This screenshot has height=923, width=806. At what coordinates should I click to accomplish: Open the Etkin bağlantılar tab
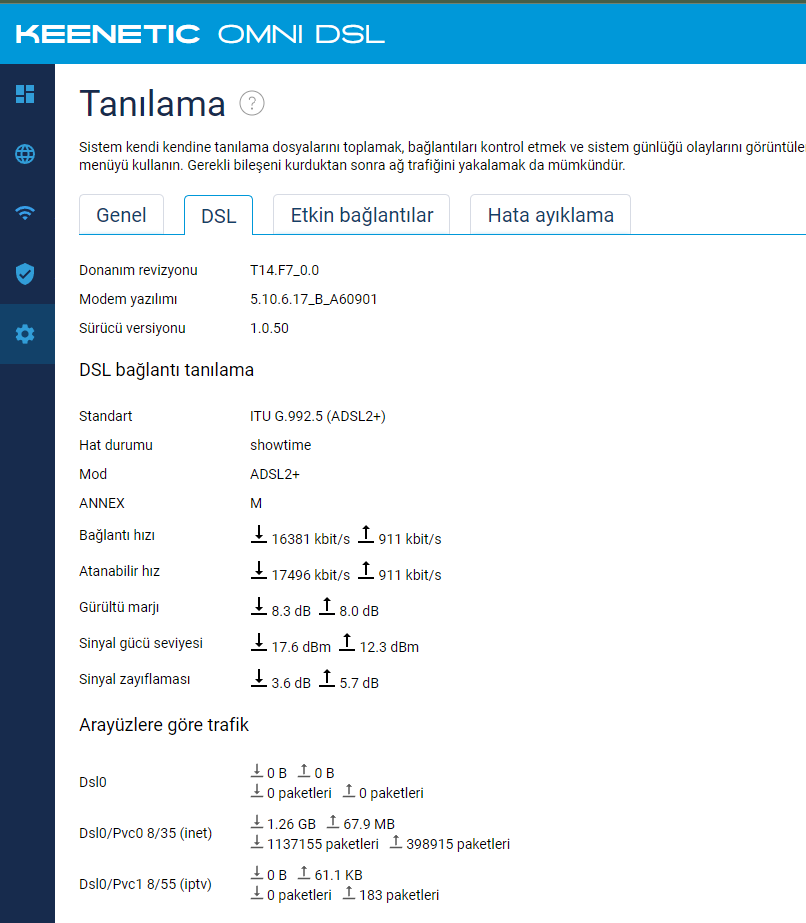(361, 215)
